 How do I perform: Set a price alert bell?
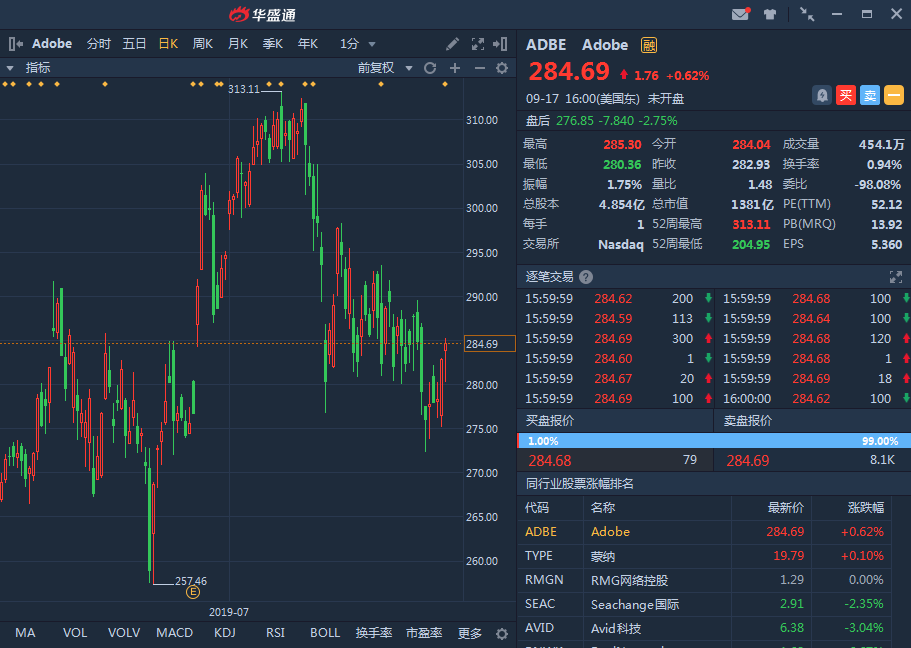point(822,95)
